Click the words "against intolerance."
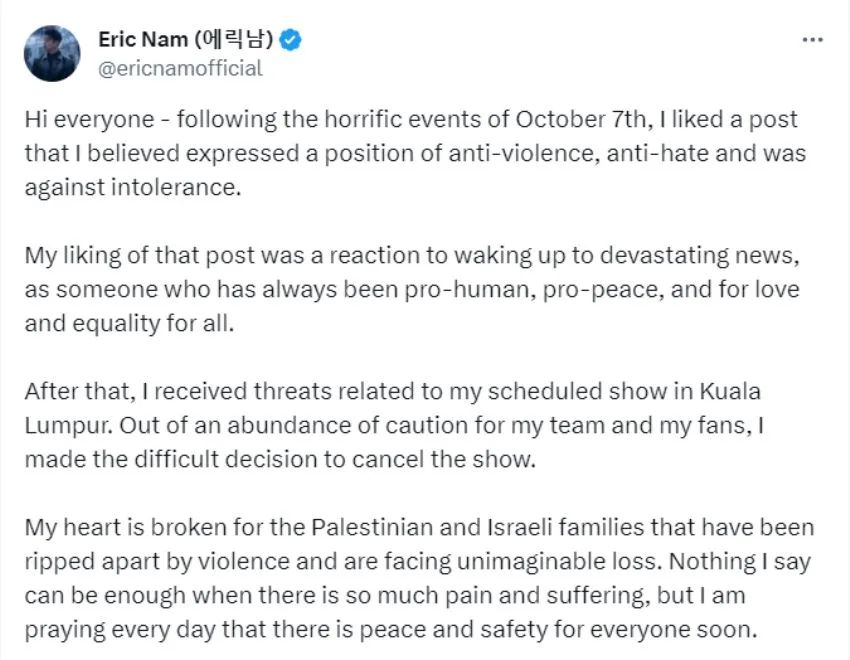This screenshot has width=850, height=660. (133, 189)
